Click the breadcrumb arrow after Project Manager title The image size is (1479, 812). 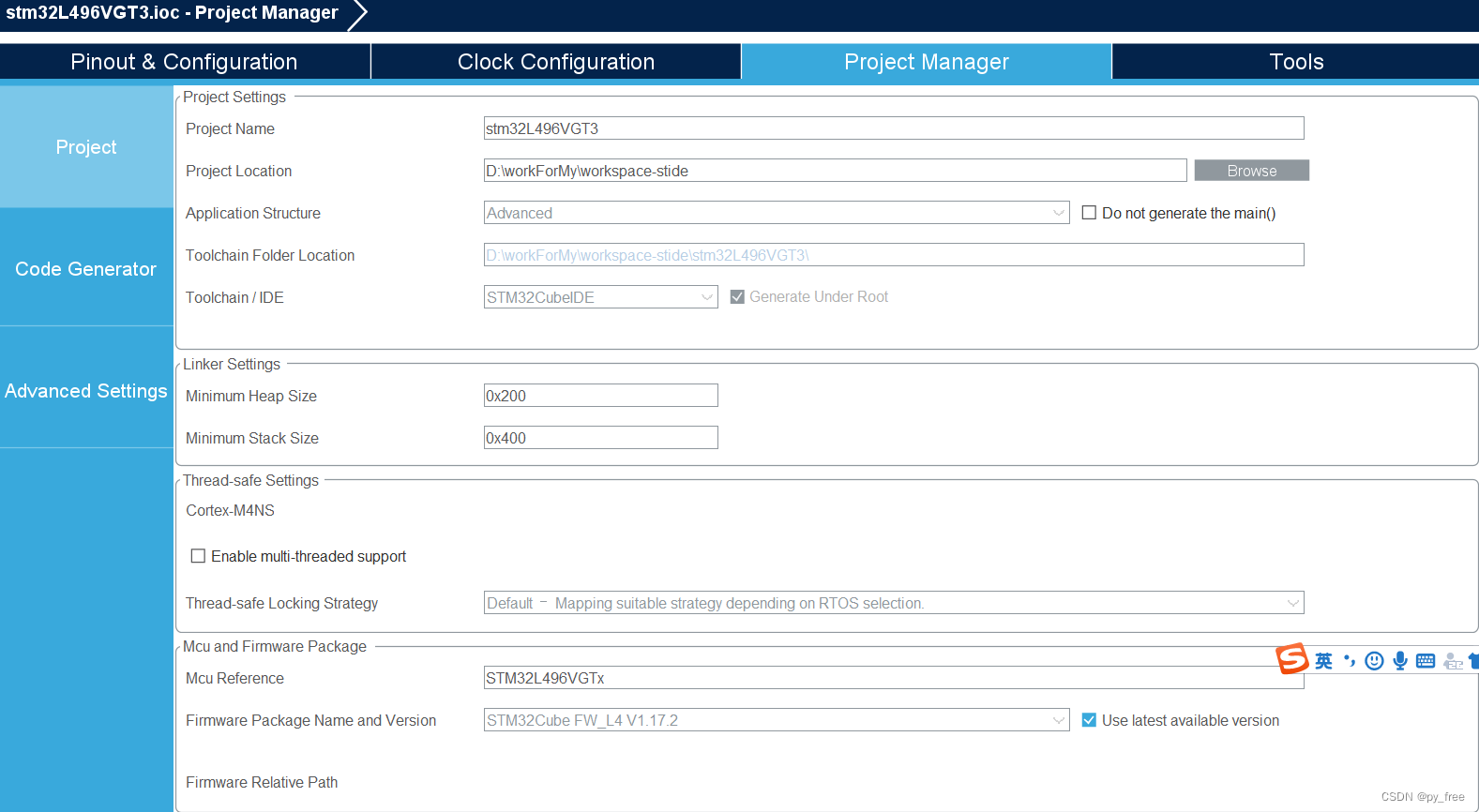click(x=357, y=14)
